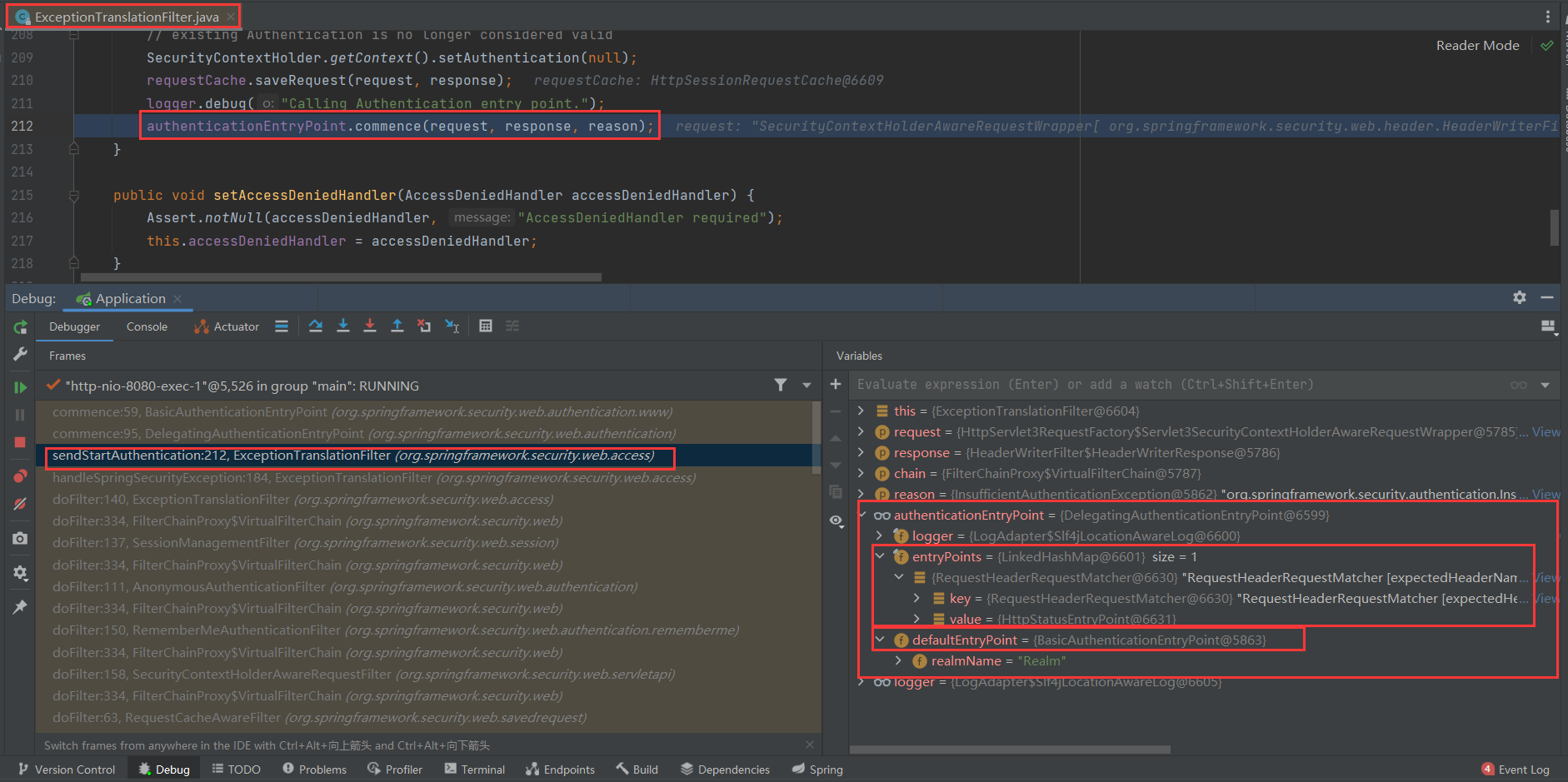Image resolution: width=1568 pixels, height=782 pixels.
Task: Click the Trace Current Stream Chain icon
Action: click(512, 326)
